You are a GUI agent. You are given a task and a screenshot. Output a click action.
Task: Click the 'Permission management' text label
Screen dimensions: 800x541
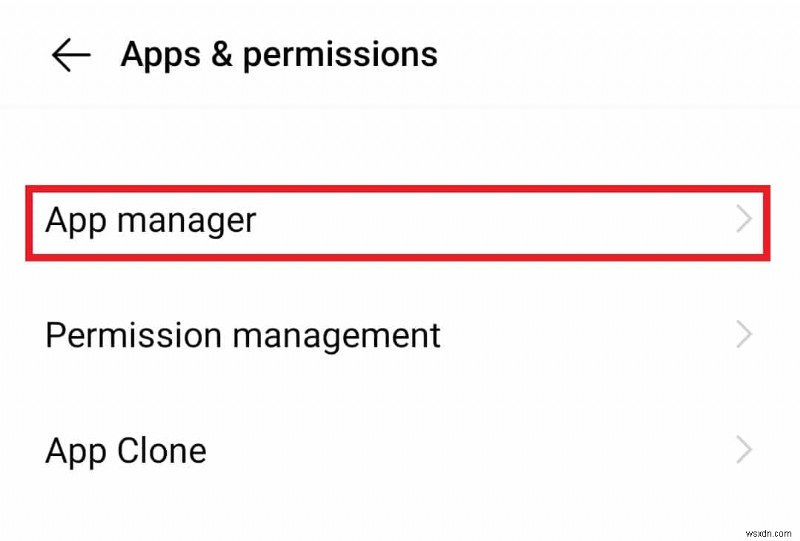tap(243, 335)
